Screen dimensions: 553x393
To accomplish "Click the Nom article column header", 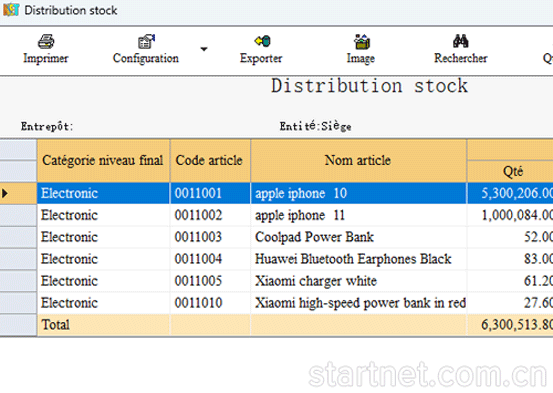I will click(x=359, y=161).
